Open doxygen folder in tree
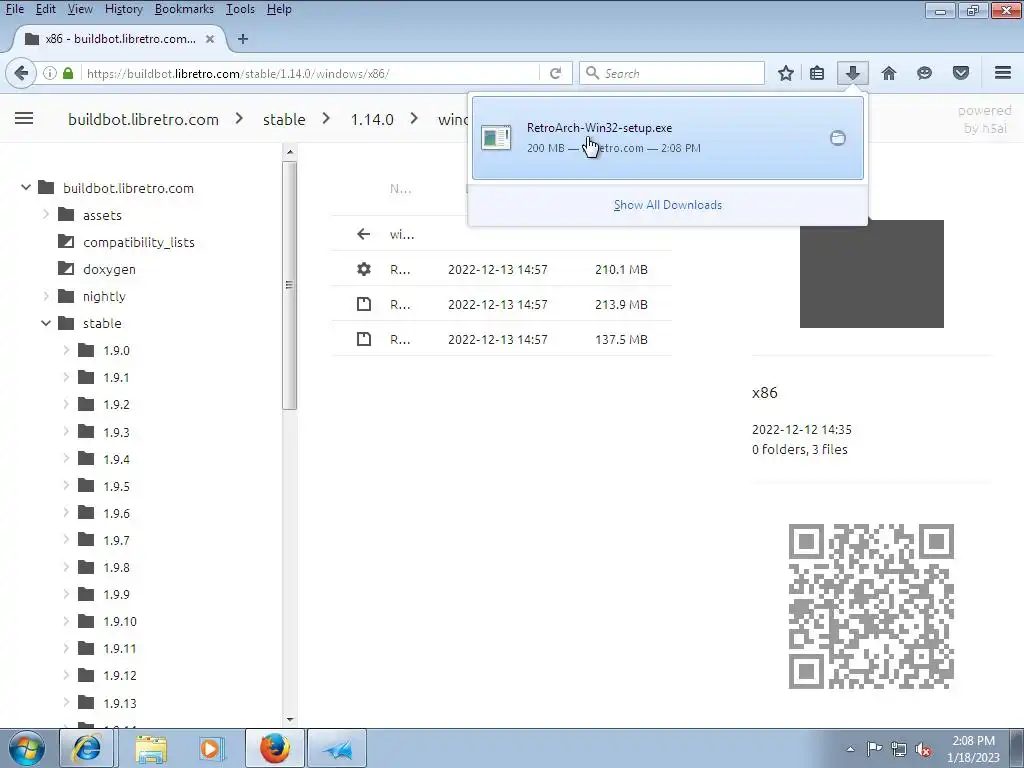This screenshot has width=1024, height=768. [x=109, y=269]
